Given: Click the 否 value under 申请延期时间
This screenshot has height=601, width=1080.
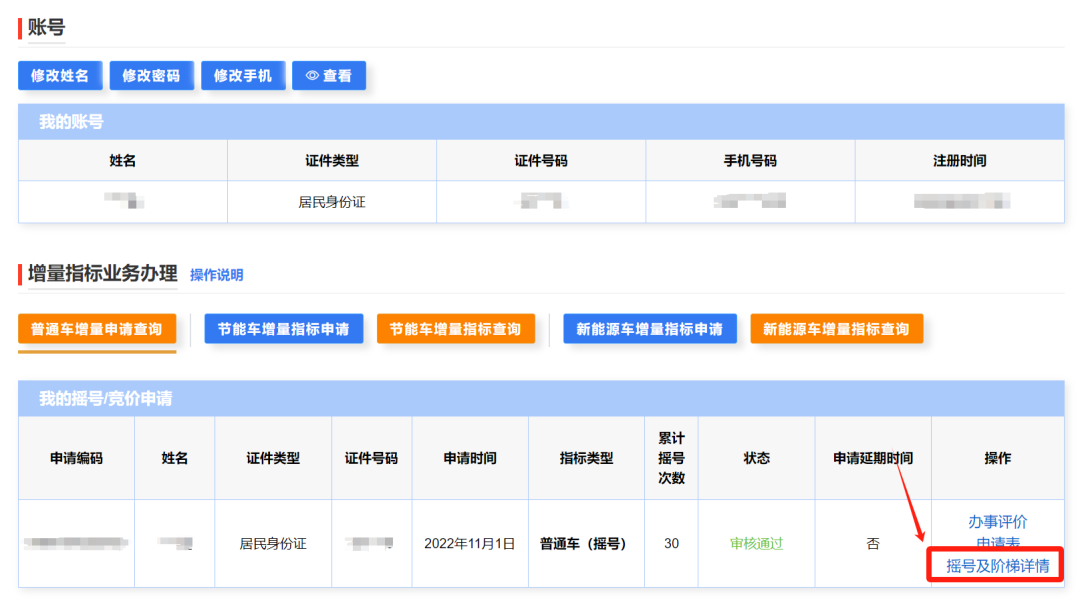Looking at the screenshot, I should [x=873, y=544].
